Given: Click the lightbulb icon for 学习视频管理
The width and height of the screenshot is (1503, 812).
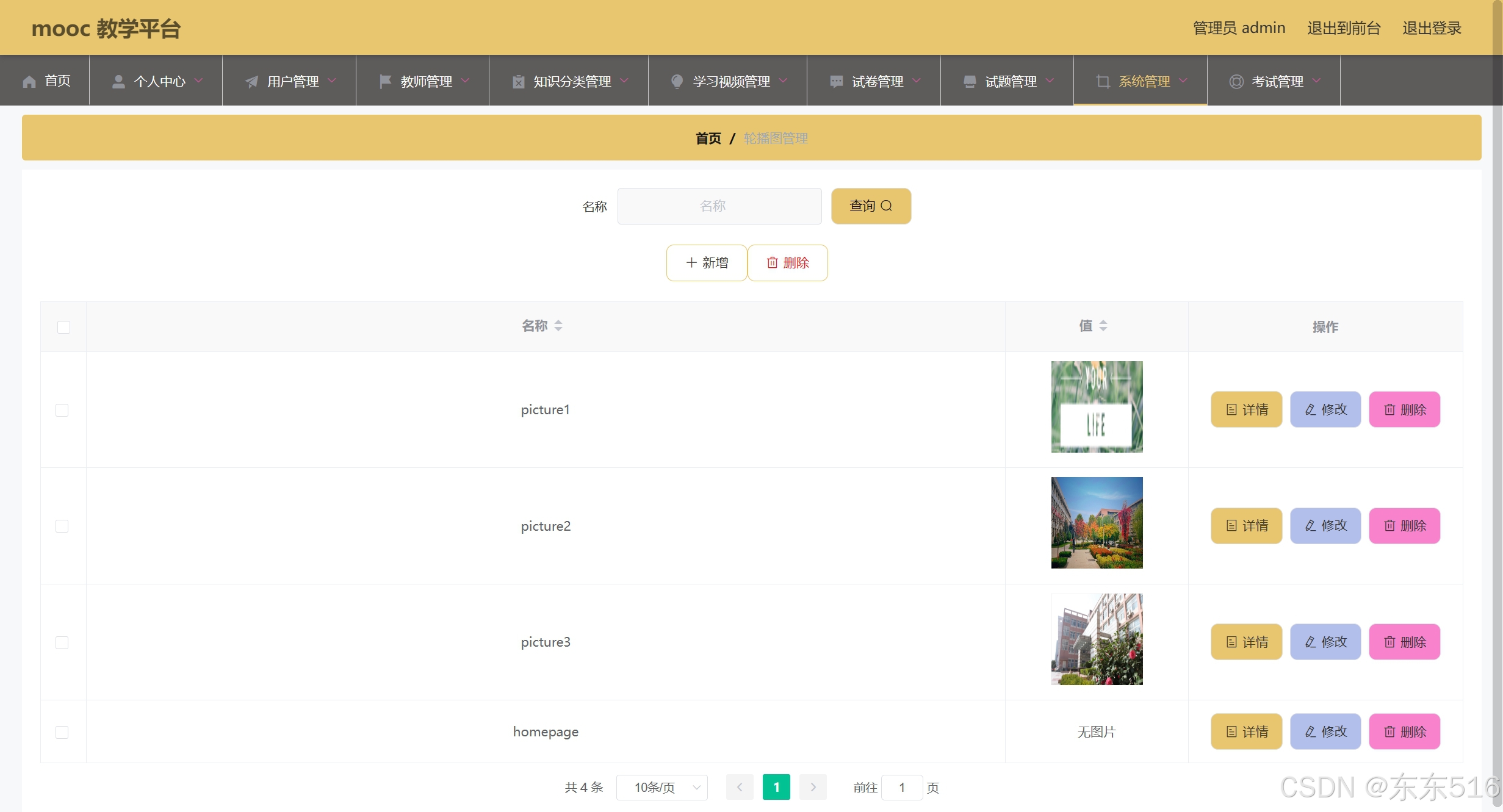Looking at the screenshot, I should tap(677, 81).
